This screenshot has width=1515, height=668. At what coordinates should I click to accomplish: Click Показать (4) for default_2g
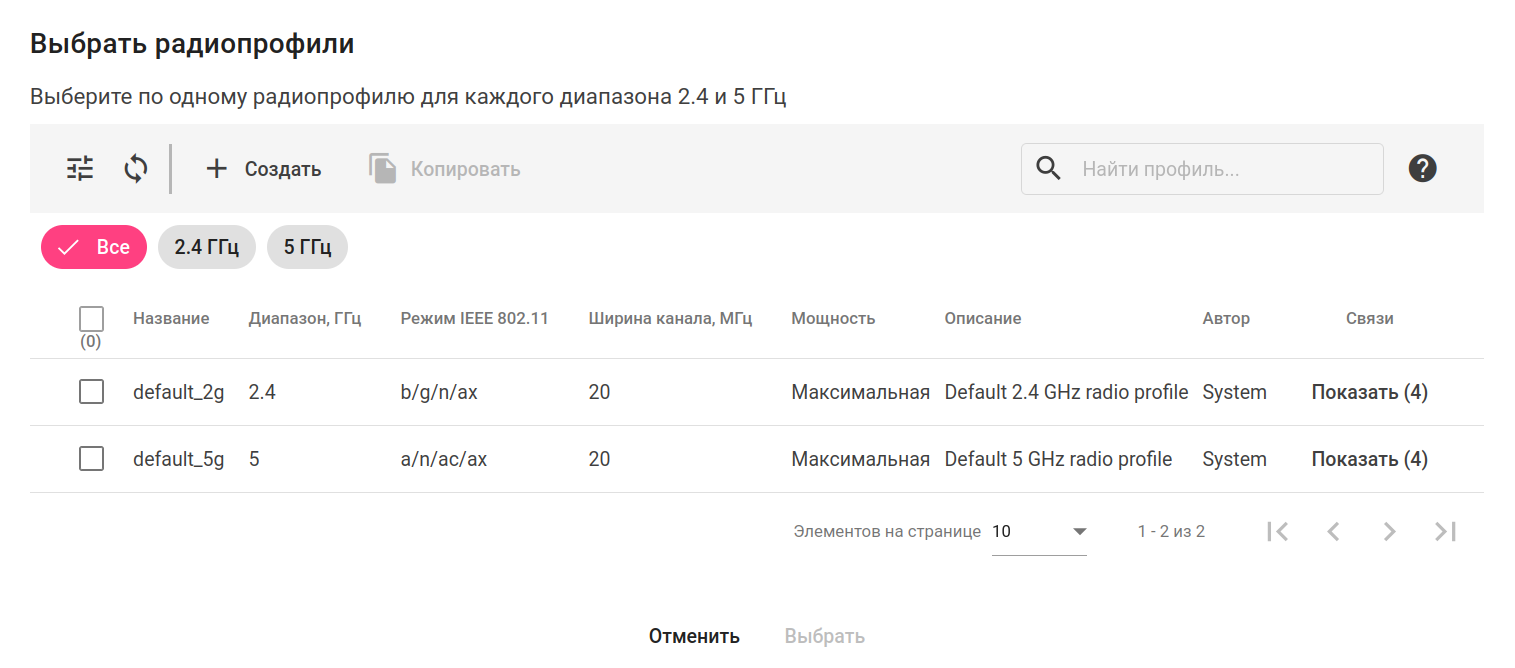(1369, 392)
